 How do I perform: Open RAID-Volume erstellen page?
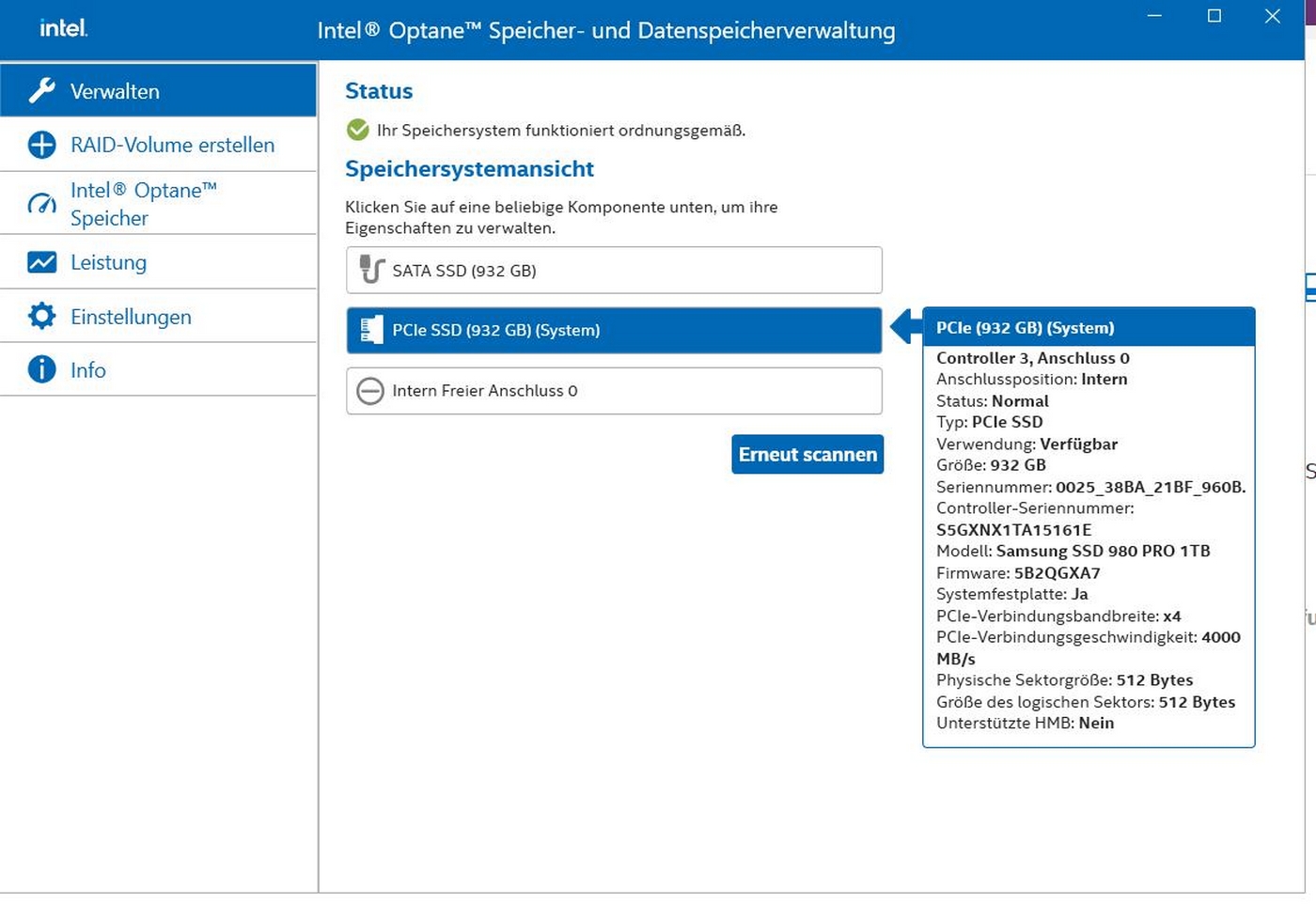(158, 145)
